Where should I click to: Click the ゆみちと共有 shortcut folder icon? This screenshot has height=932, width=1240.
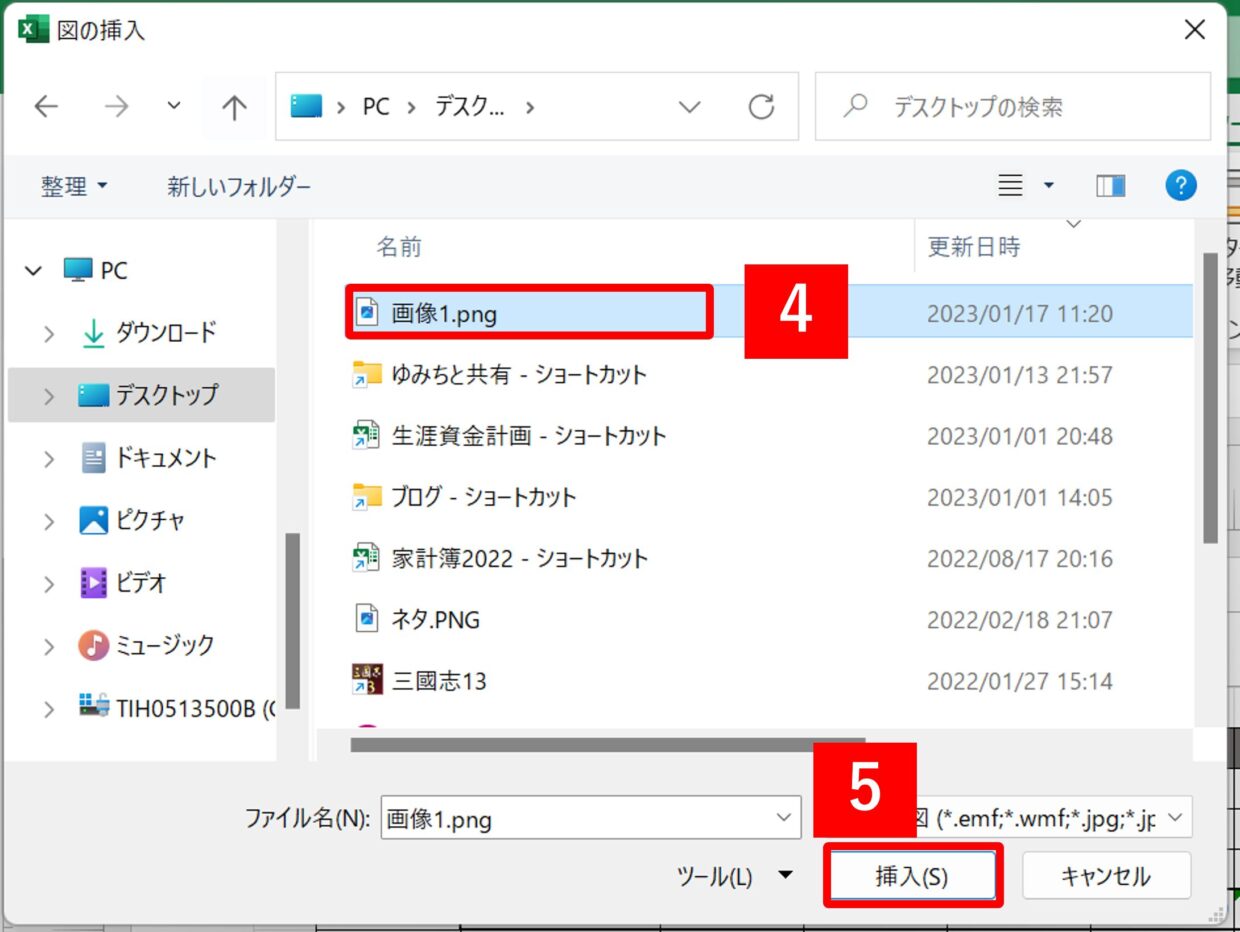pyautogui.click(x=367, y=375)
